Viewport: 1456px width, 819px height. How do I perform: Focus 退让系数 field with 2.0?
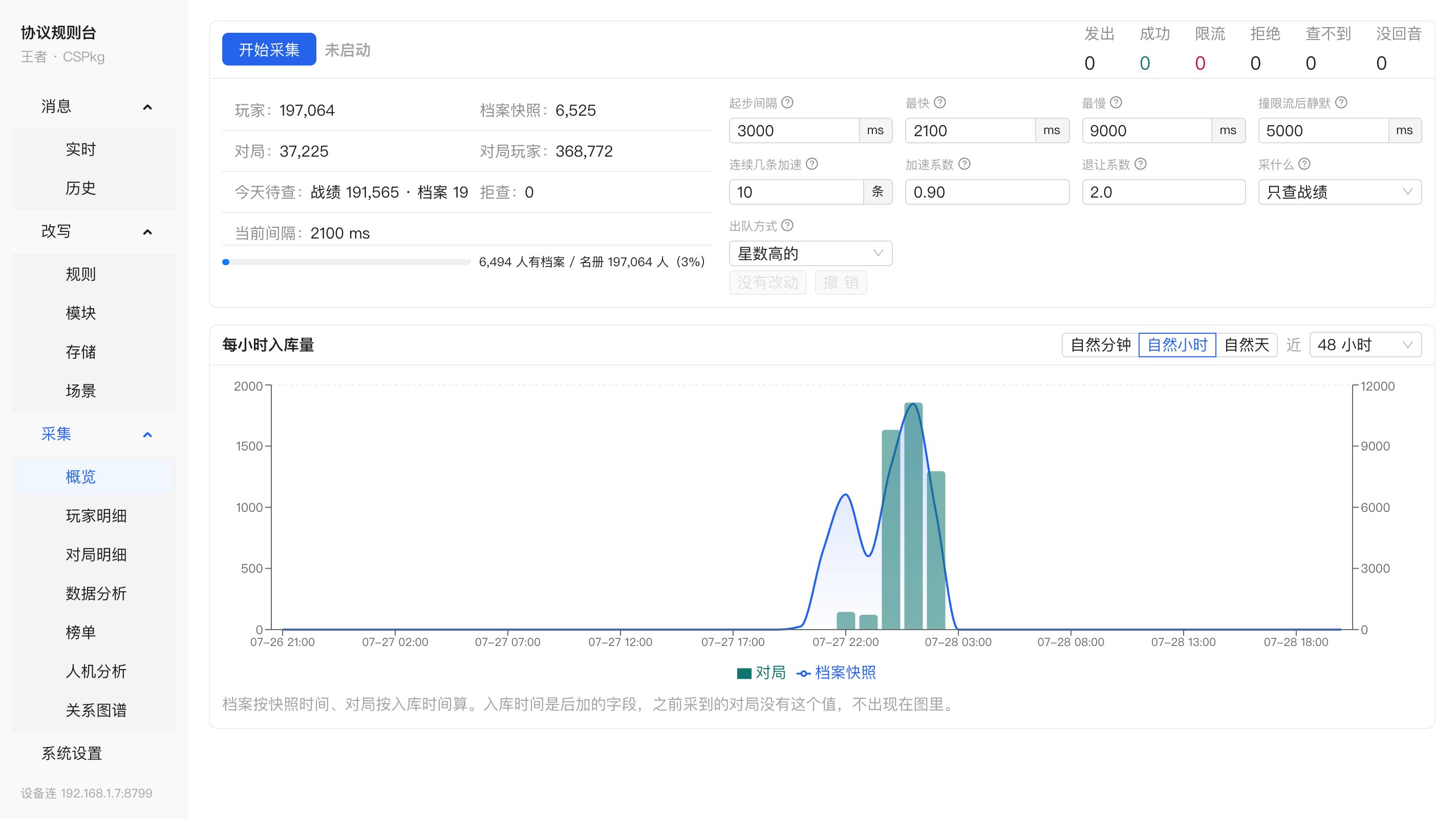(1163, 192)
